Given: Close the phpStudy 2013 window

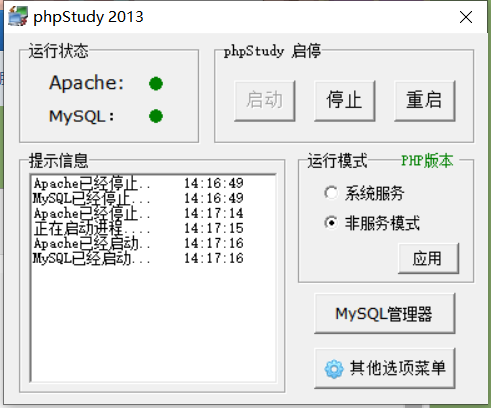Looking at the screenshot, I should point(466,17).
